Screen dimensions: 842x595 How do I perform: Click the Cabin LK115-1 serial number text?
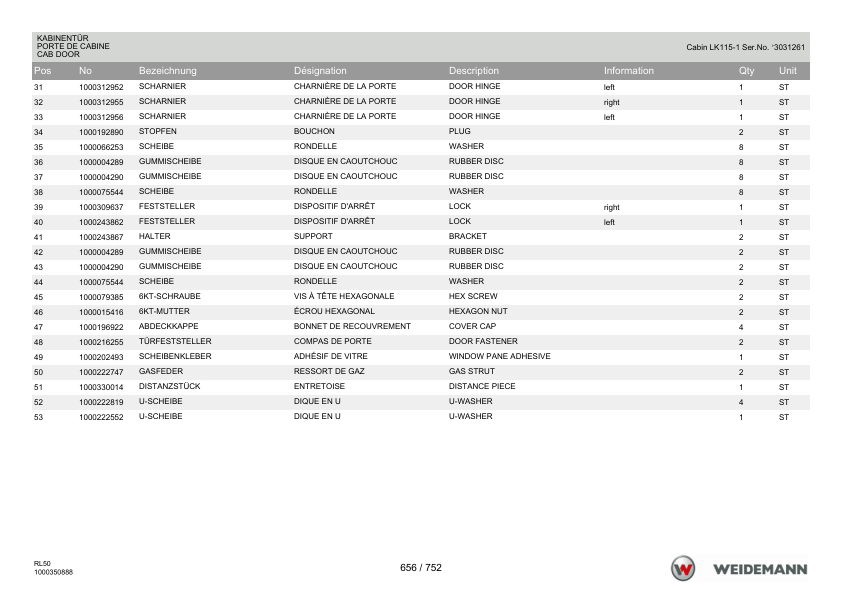[x=745, y=47]
